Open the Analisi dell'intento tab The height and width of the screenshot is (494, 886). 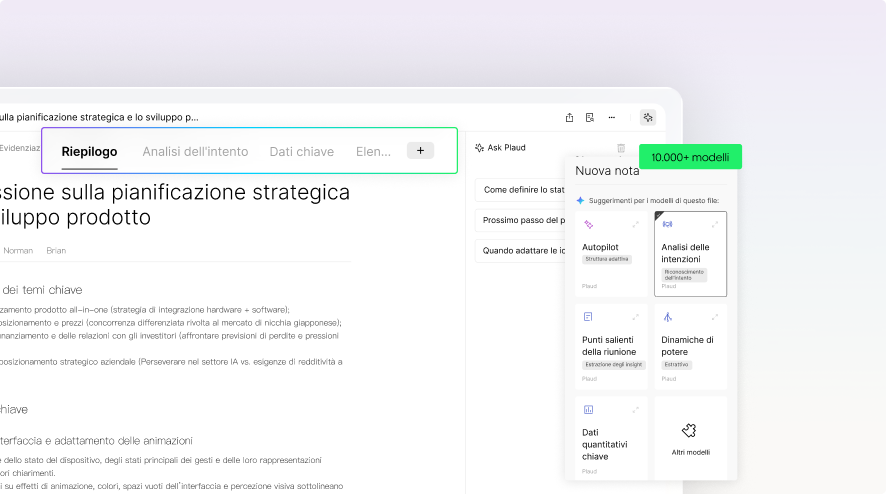point(195,152)
